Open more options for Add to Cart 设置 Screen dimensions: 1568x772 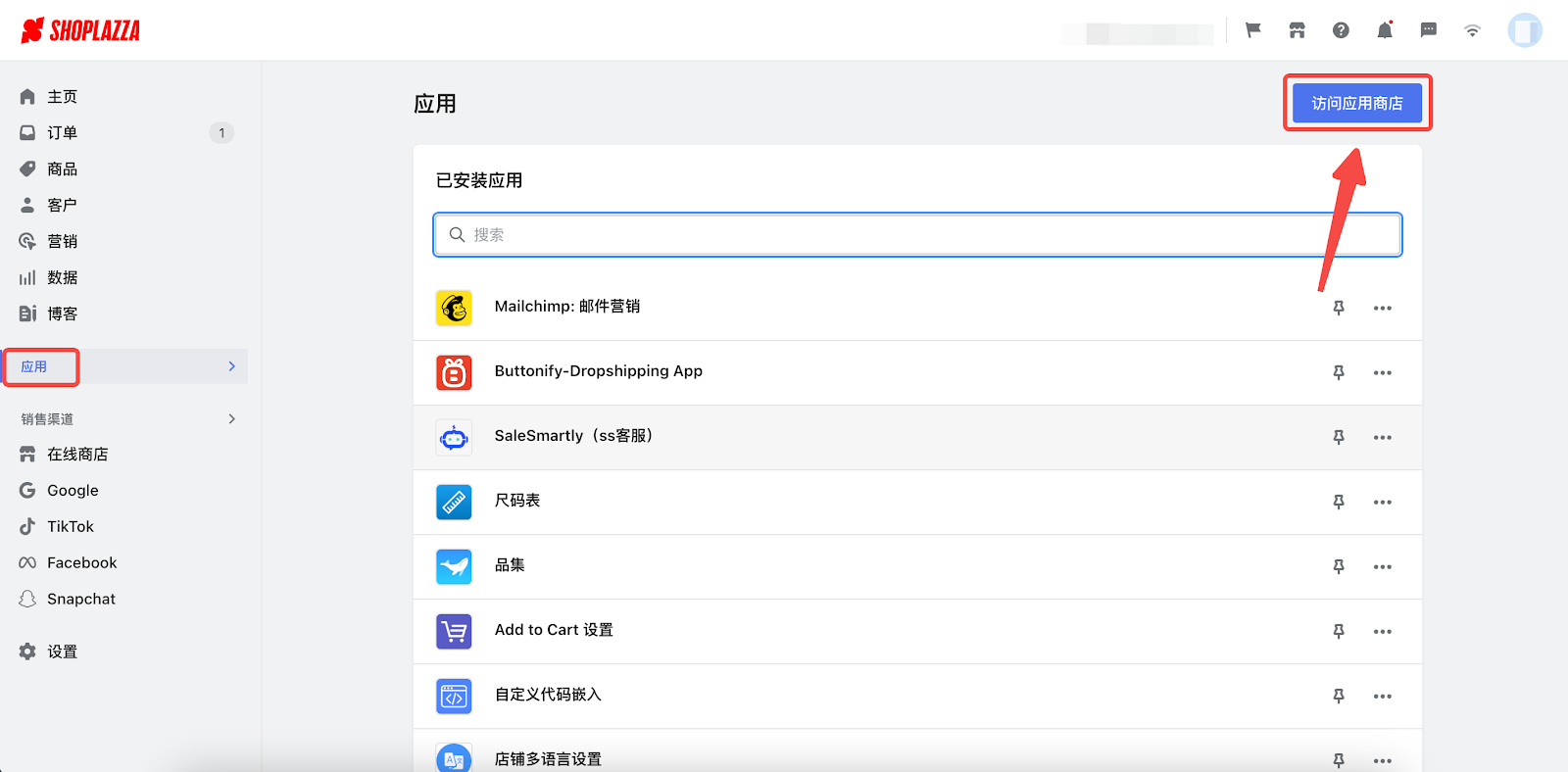pos(1383,631)
